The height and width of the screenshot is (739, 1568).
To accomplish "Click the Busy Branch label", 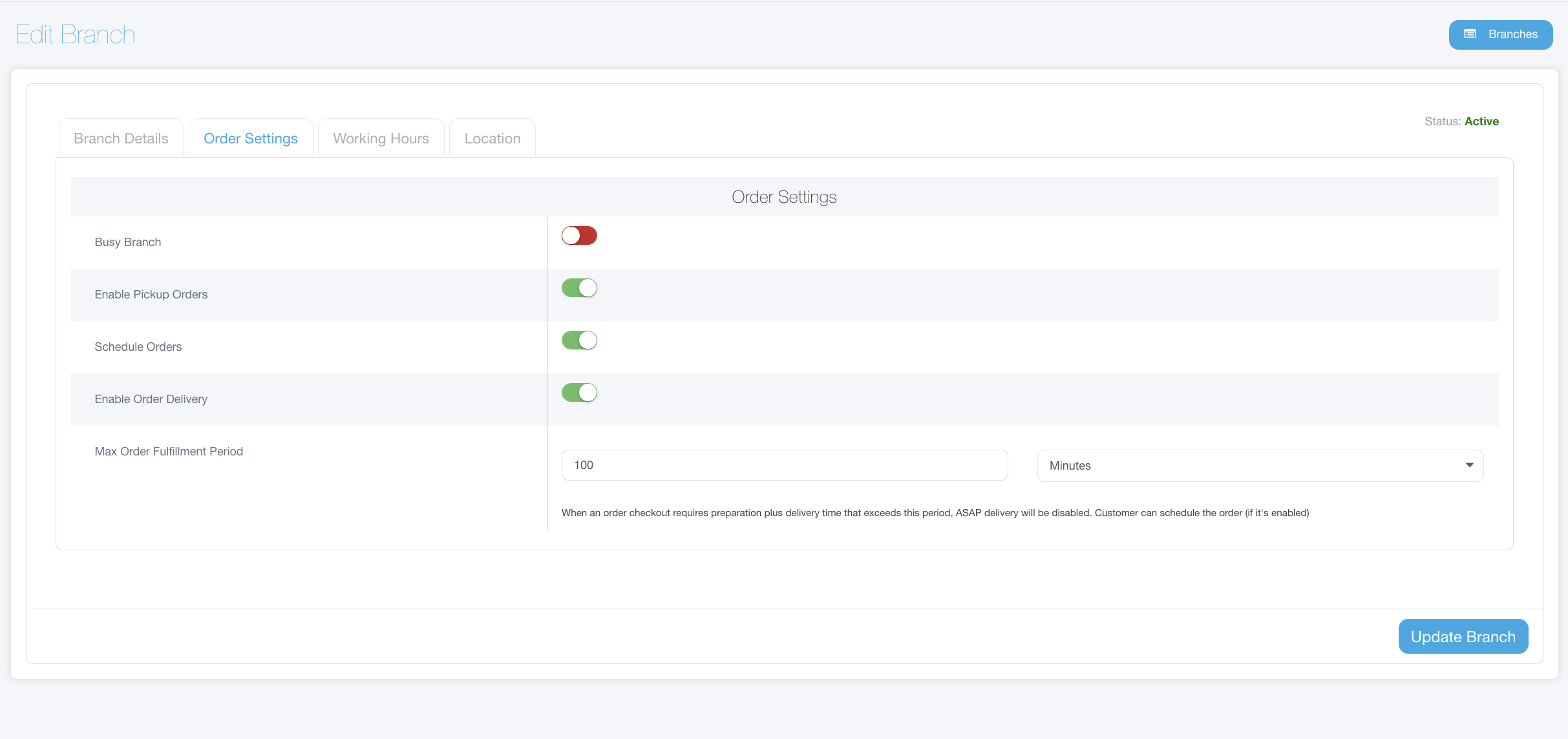I will tap(128, 242).
